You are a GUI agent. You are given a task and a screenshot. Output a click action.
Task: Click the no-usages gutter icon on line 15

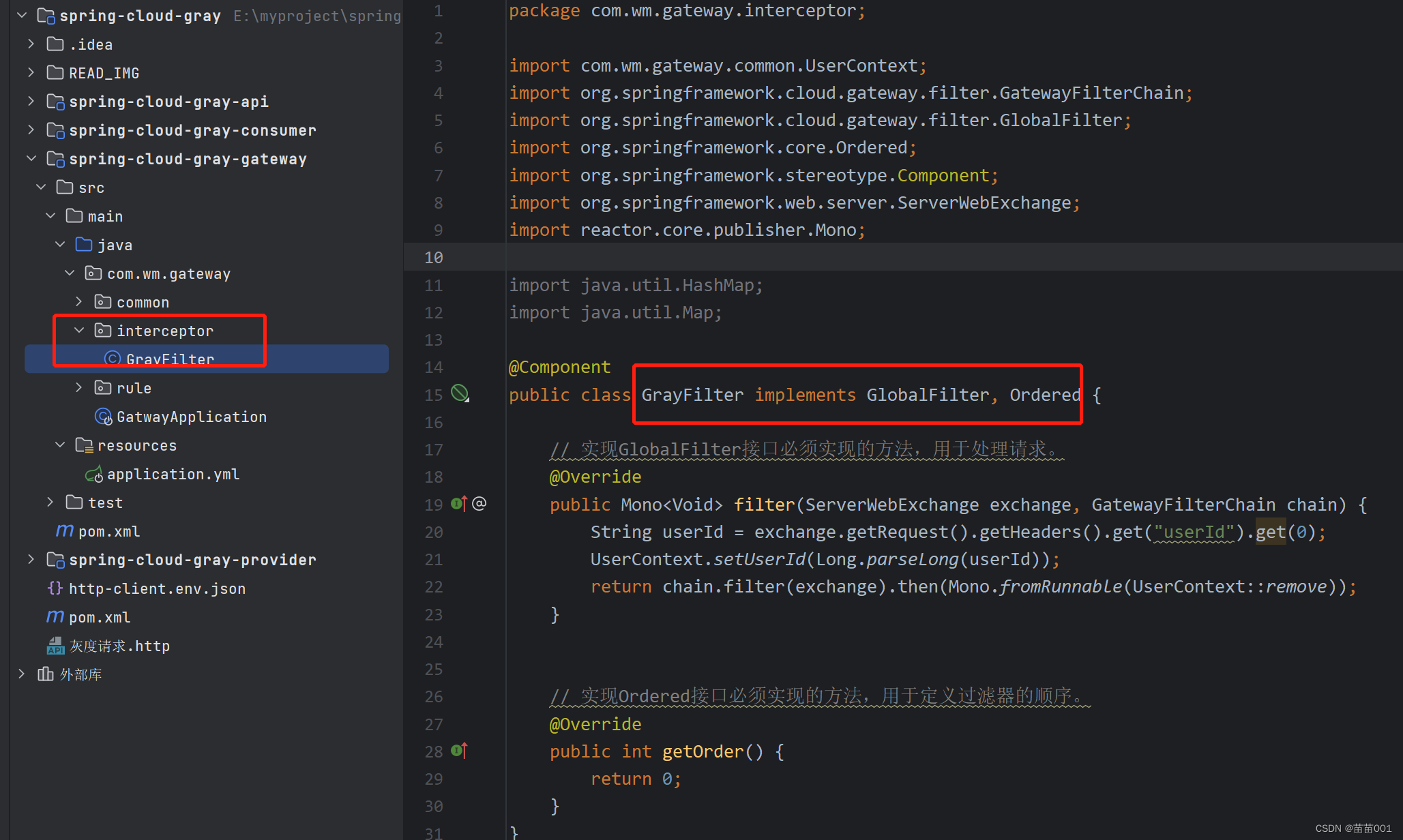pyautogui.click(x=460, y=393)
